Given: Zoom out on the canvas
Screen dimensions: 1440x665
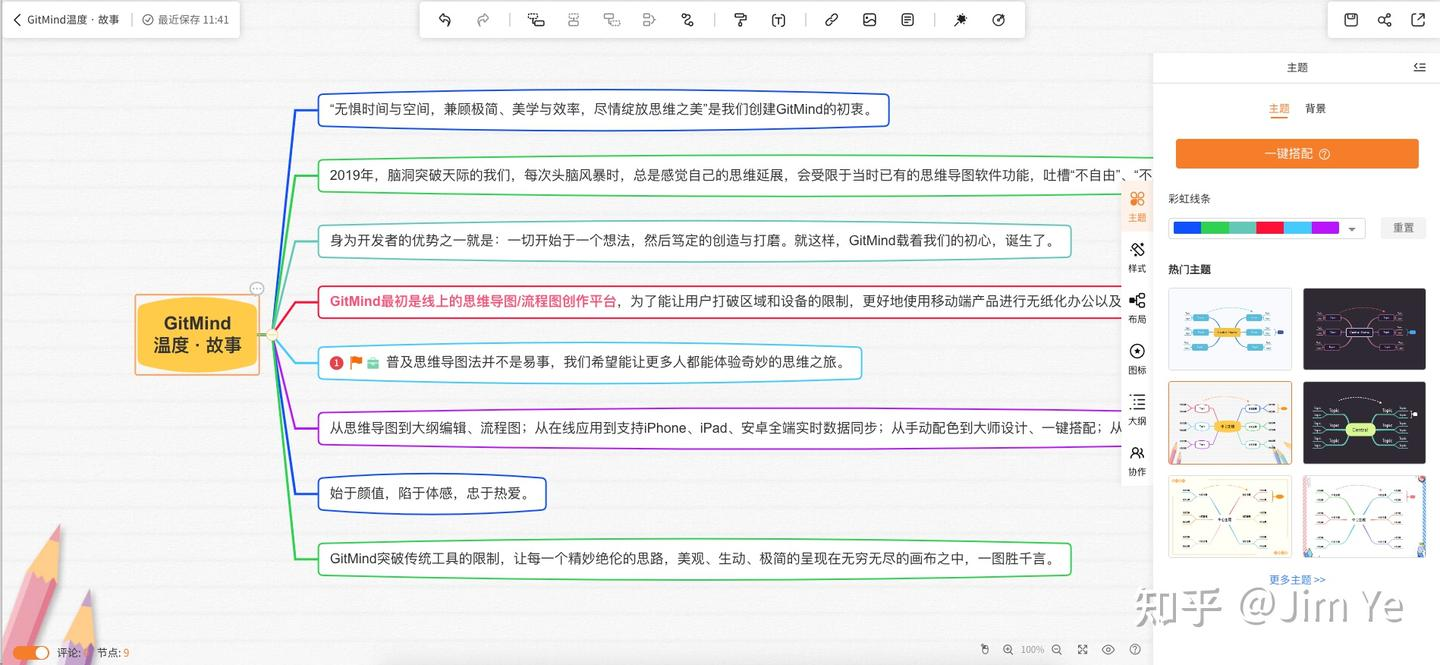Looking at the screenshot, I should coord(1056,650).
